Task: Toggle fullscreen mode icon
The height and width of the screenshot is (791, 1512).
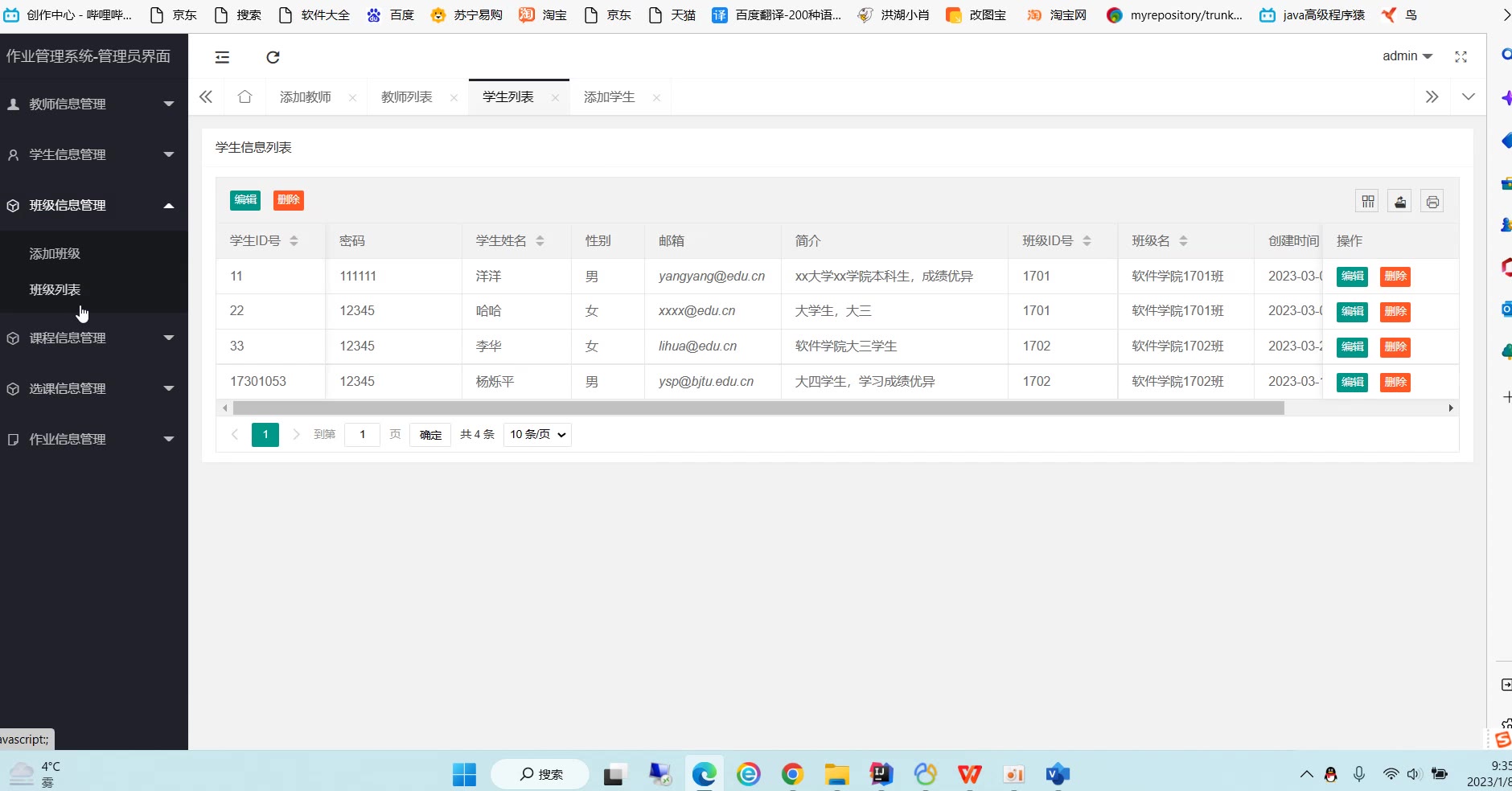Action: click(x=1461, y=56)
